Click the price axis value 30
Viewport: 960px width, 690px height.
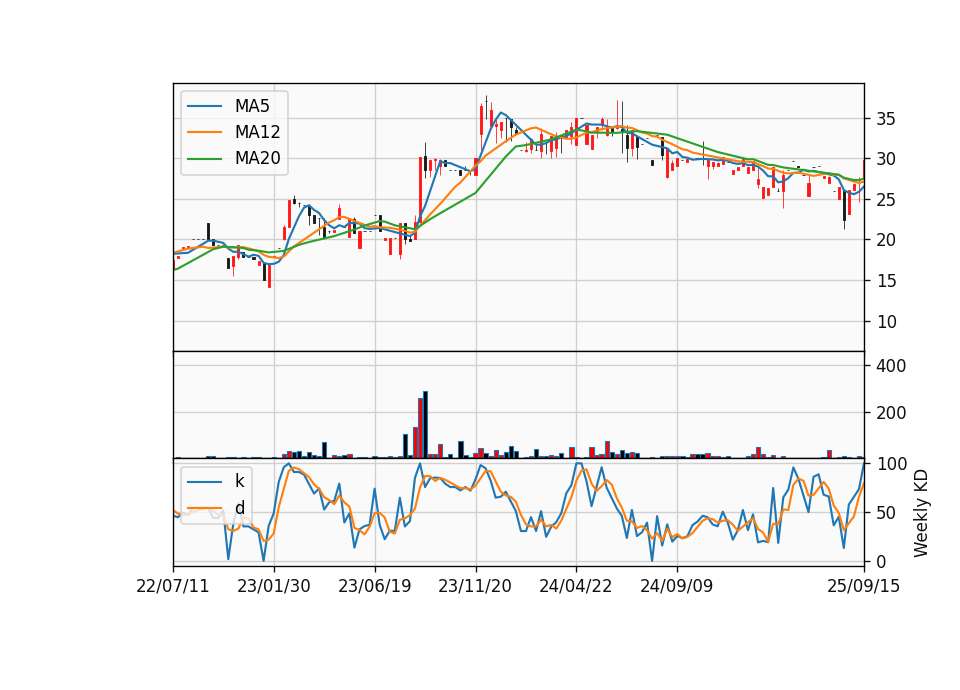[885, 159]
